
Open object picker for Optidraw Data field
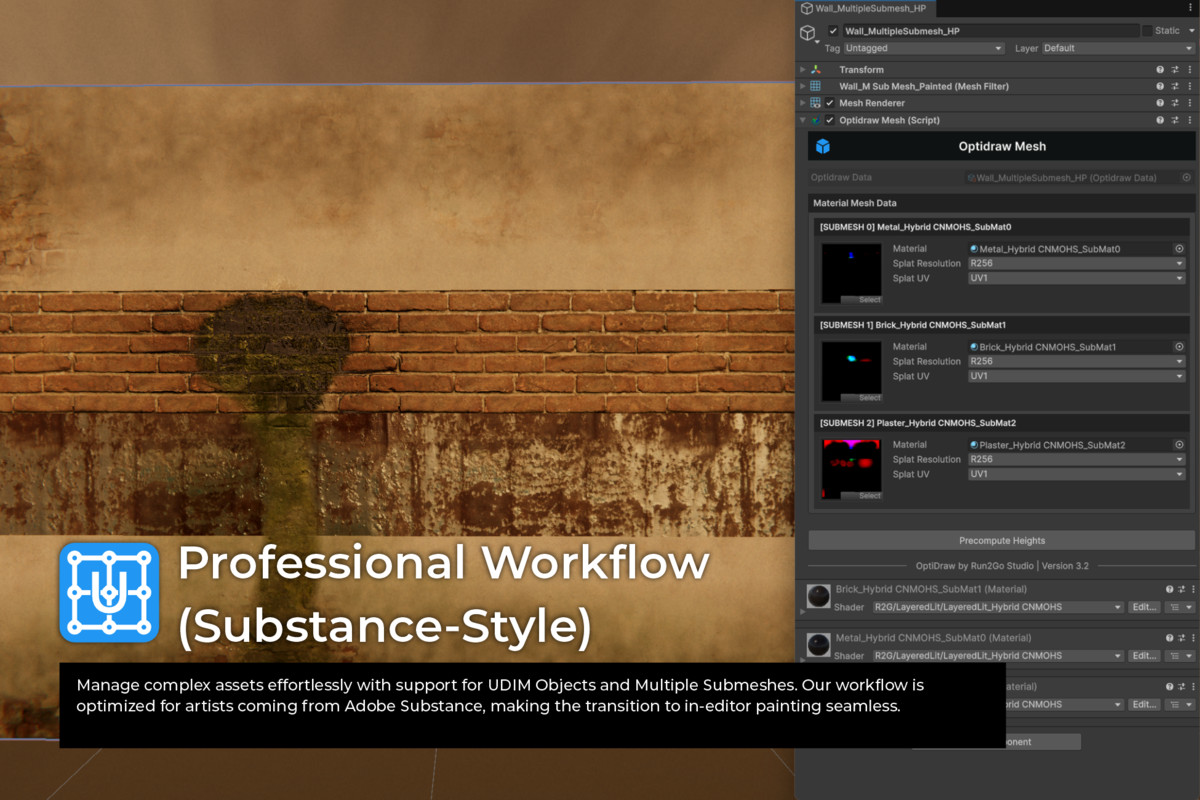1186,178
